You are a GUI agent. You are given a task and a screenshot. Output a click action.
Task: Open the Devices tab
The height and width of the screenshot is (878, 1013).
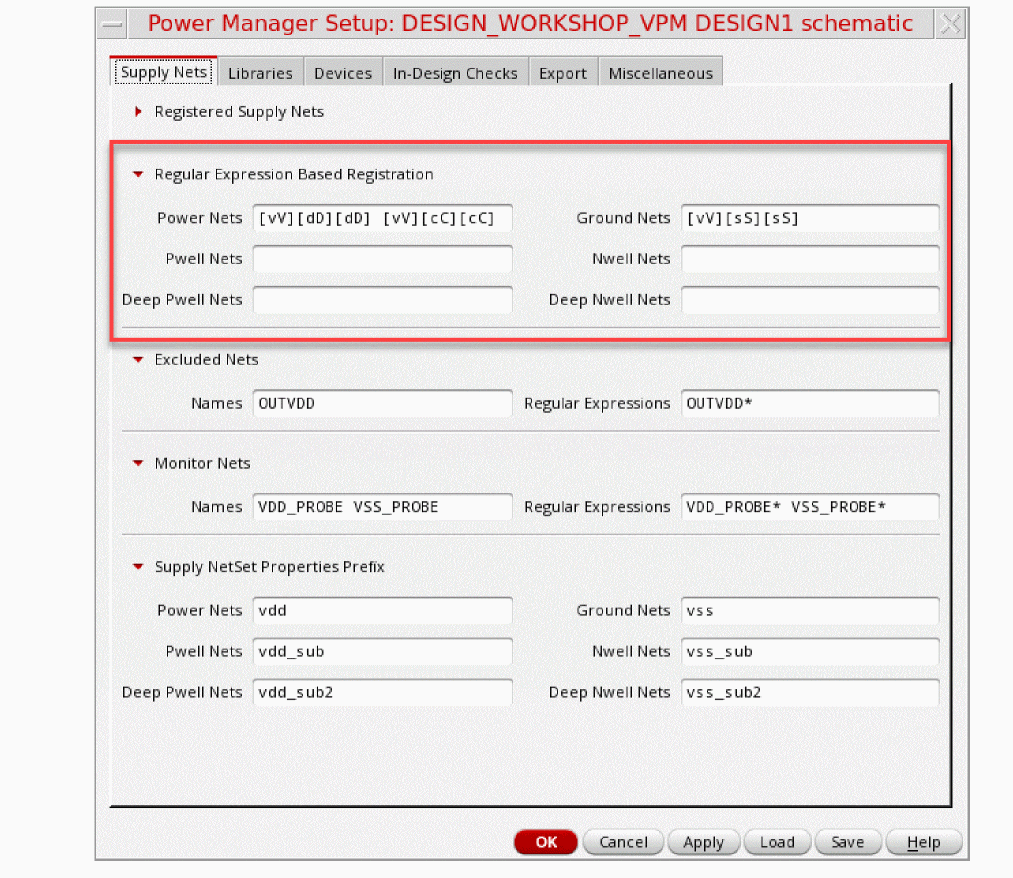[343, 73]
